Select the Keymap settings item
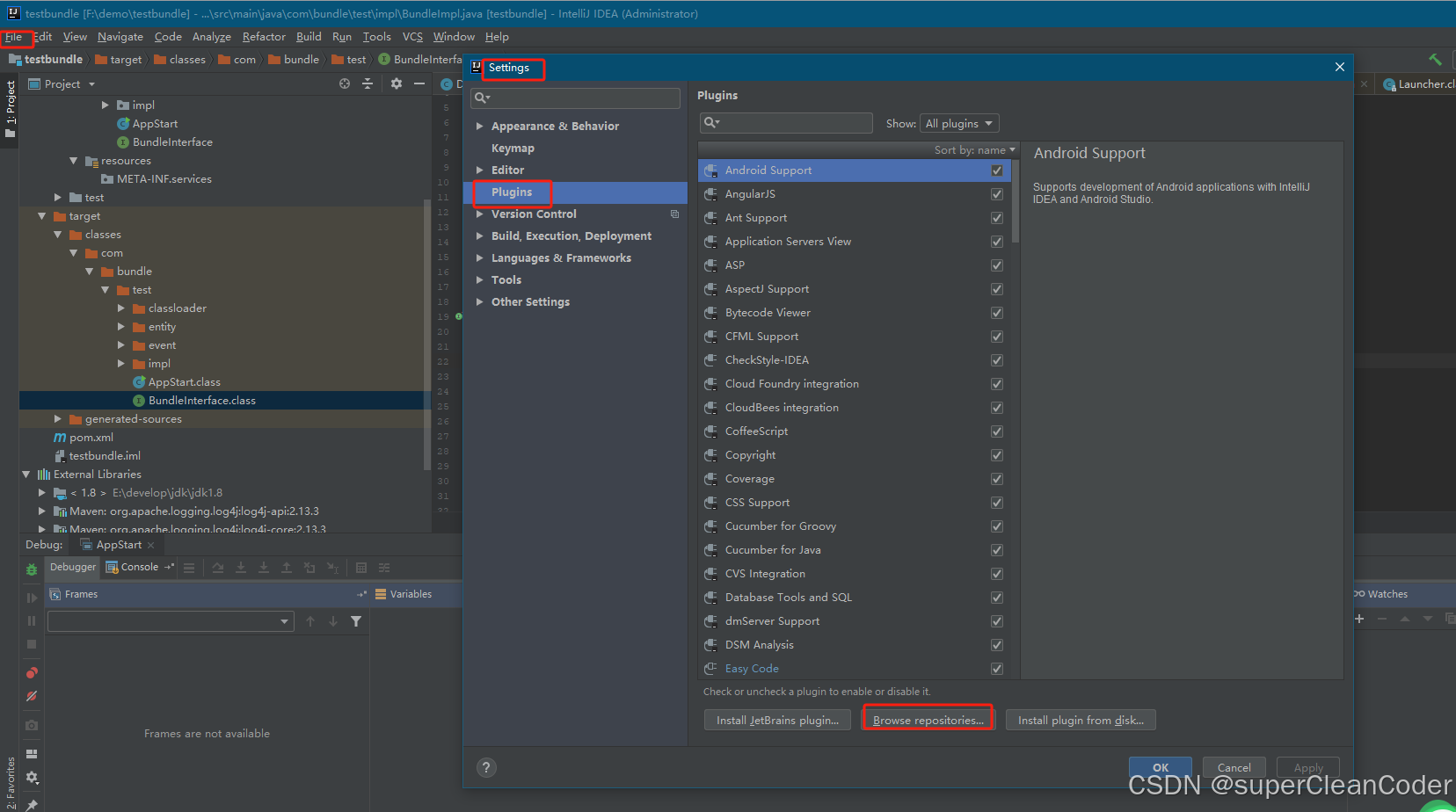The height and width of the screenshot is (812, 1456). (x=513, y=149)
